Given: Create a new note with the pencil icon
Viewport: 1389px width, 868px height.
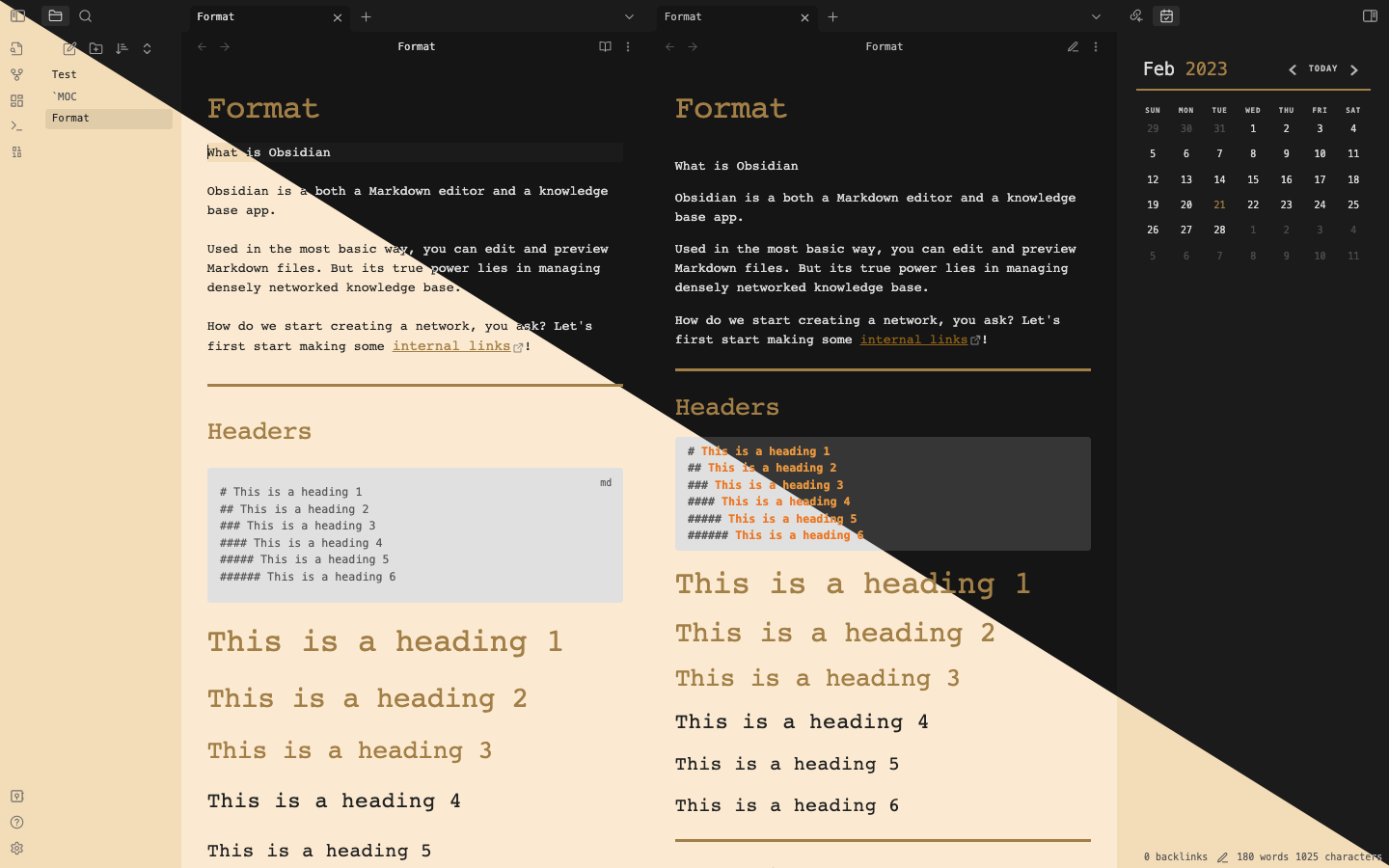Looking at the screenshot, I should tap(69, 48).
